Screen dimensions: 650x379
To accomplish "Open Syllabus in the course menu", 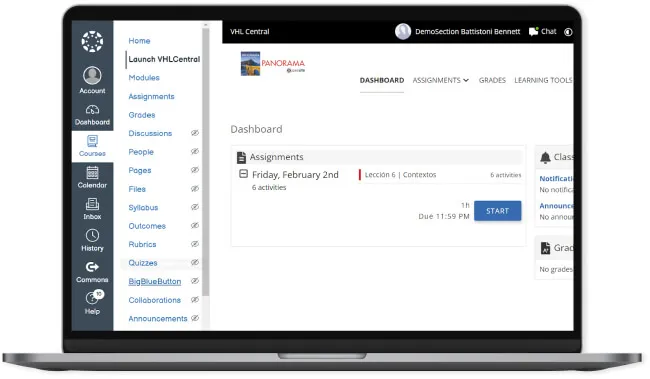I will pyautogui.click(x=143, y=208).
